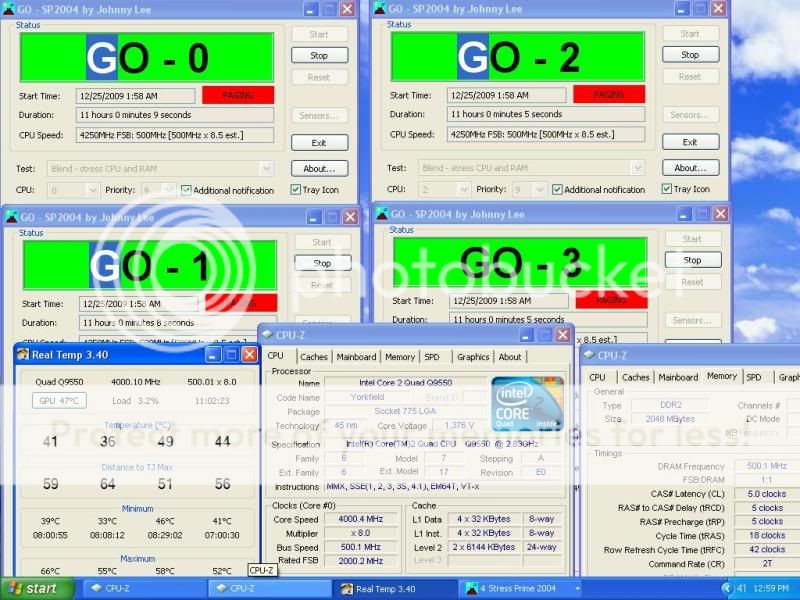Uncheck Tray Icon in the GO-0 window

[x=297, y=190]
